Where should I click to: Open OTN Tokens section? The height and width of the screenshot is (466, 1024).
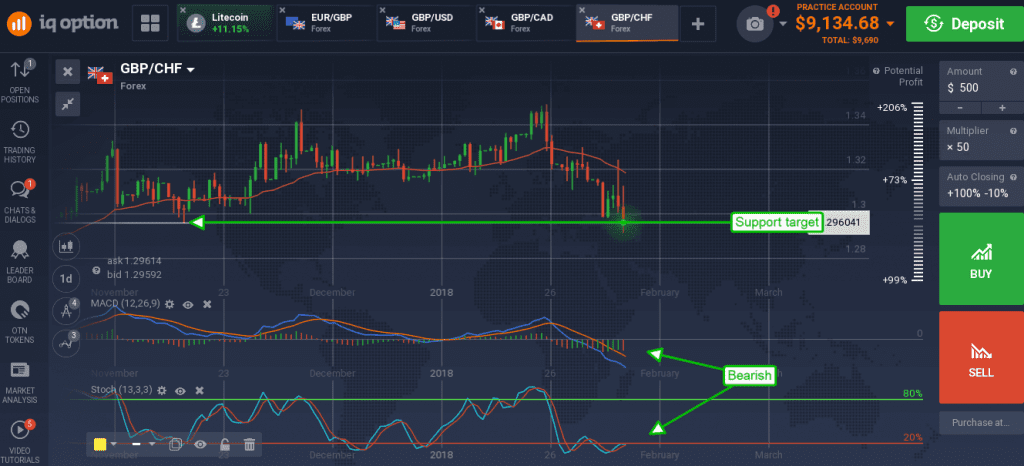[20, 322]
